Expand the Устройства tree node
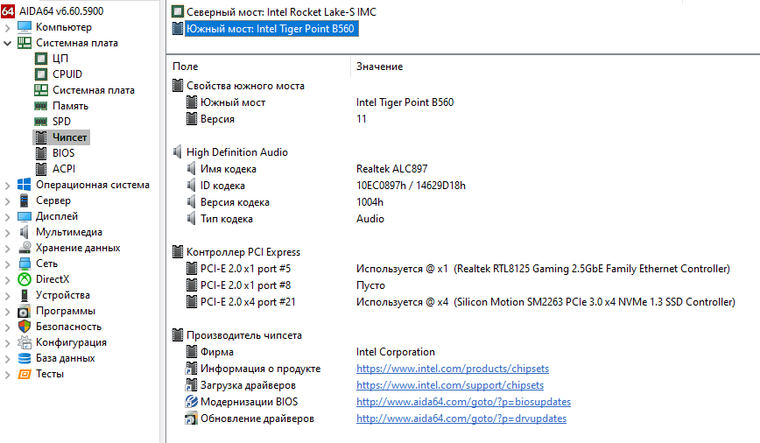 click(7, 296)
